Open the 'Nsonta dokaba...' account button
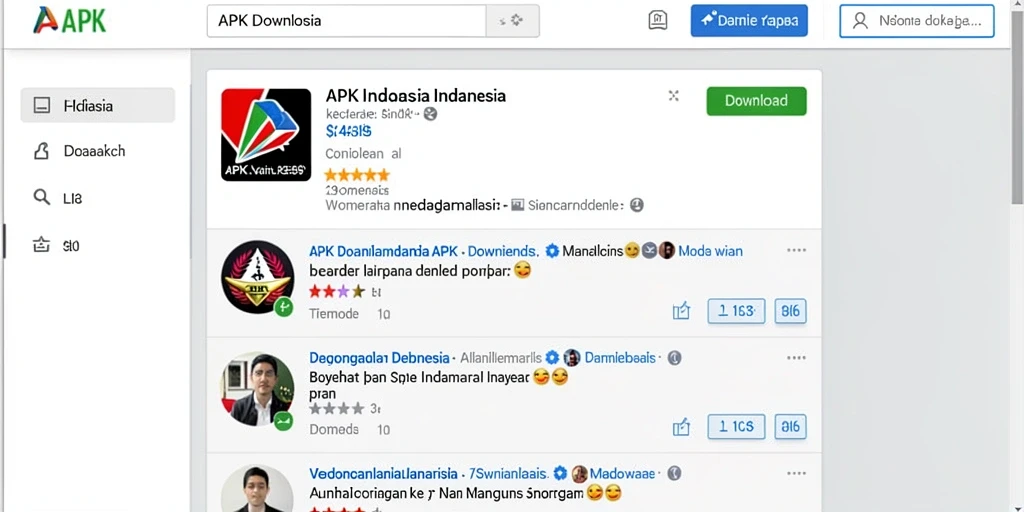The height and width of the screenshot is (512, 1024). 917,21
